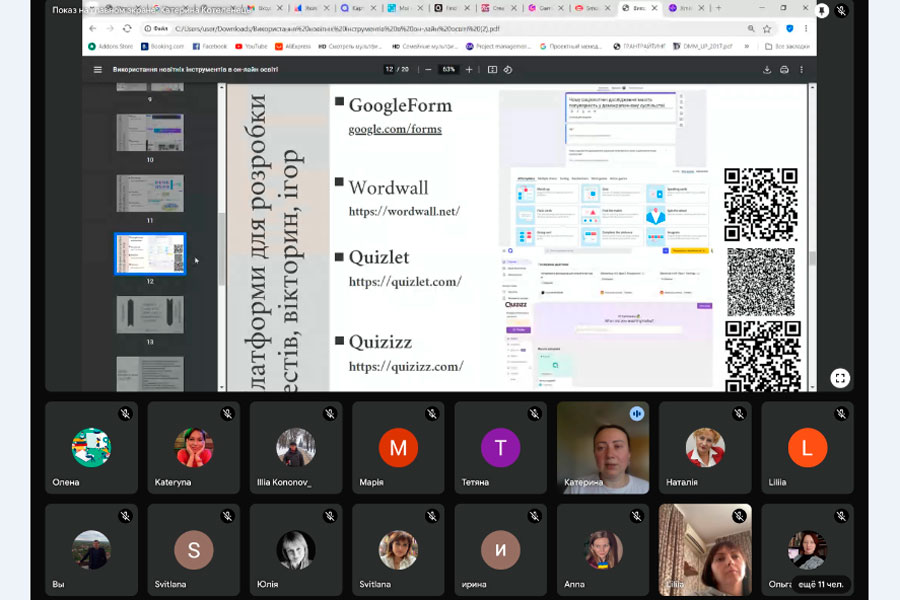Open the YouTube bookmark in bookmarks bar
Image resolution: width=900 pixels, height=600 pixels.
pyautogui.click(x=251, y=46)
